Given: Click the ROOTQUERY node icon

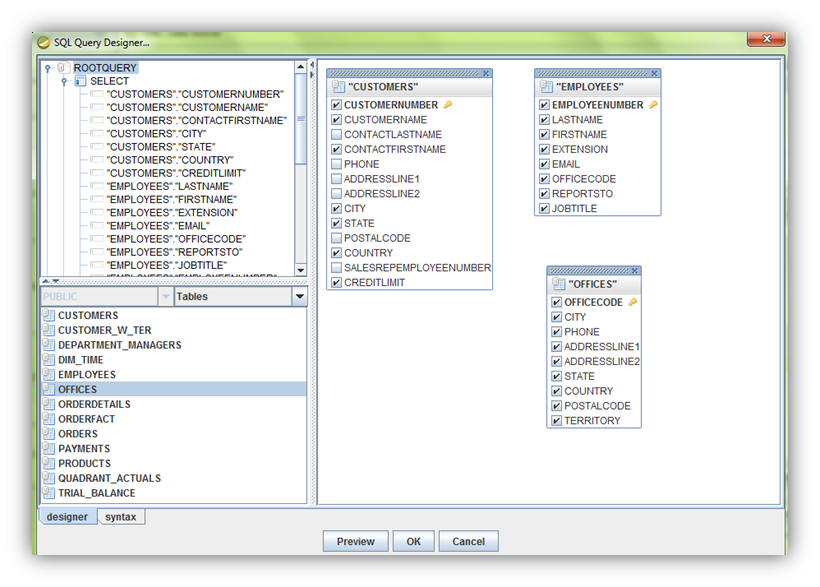Looking at the screenshot, I should click(64, 68).
